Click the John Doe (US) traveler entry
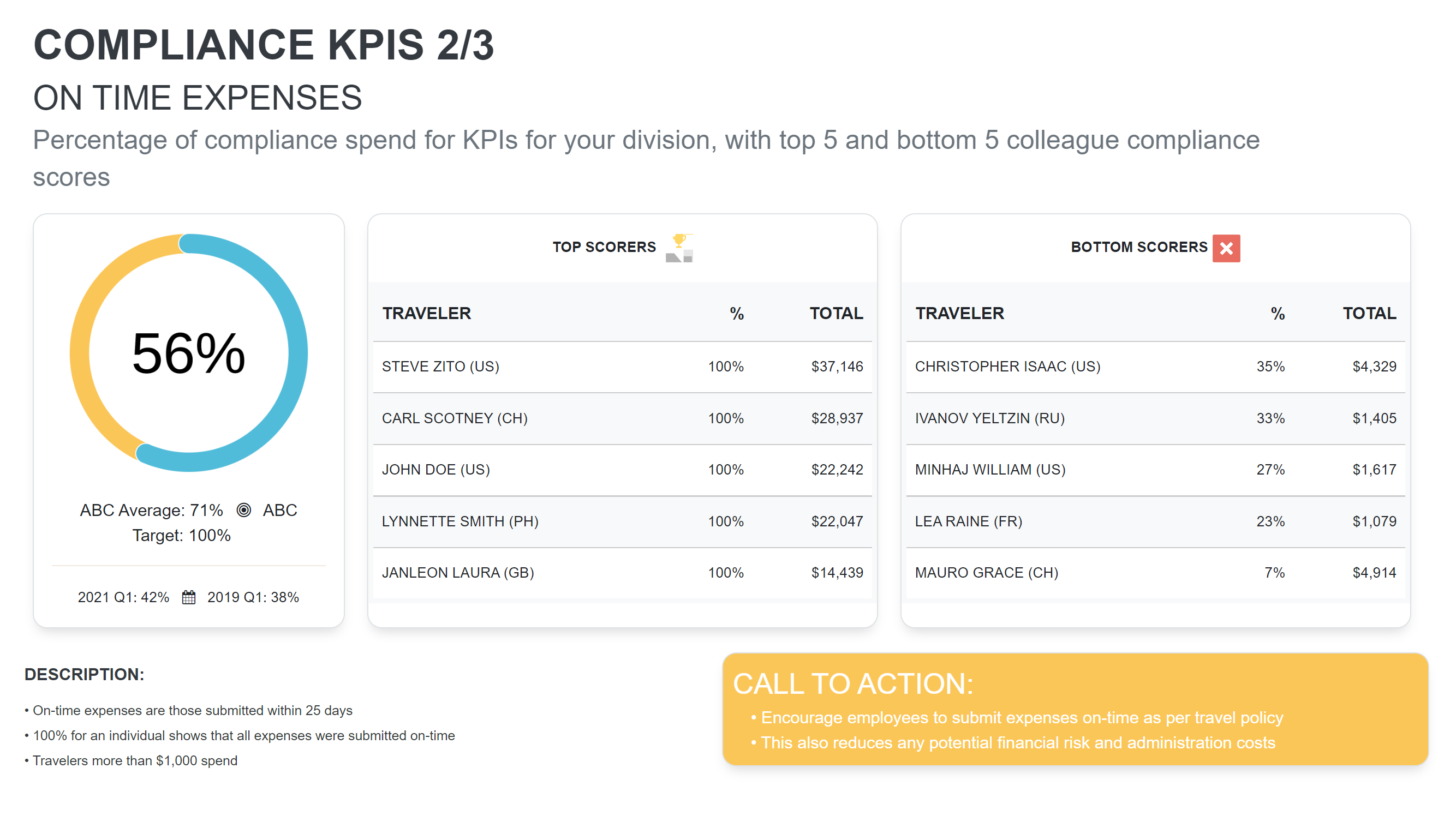Image resolution: width=1456 pixels, height=816 pixels. [436, 470]
